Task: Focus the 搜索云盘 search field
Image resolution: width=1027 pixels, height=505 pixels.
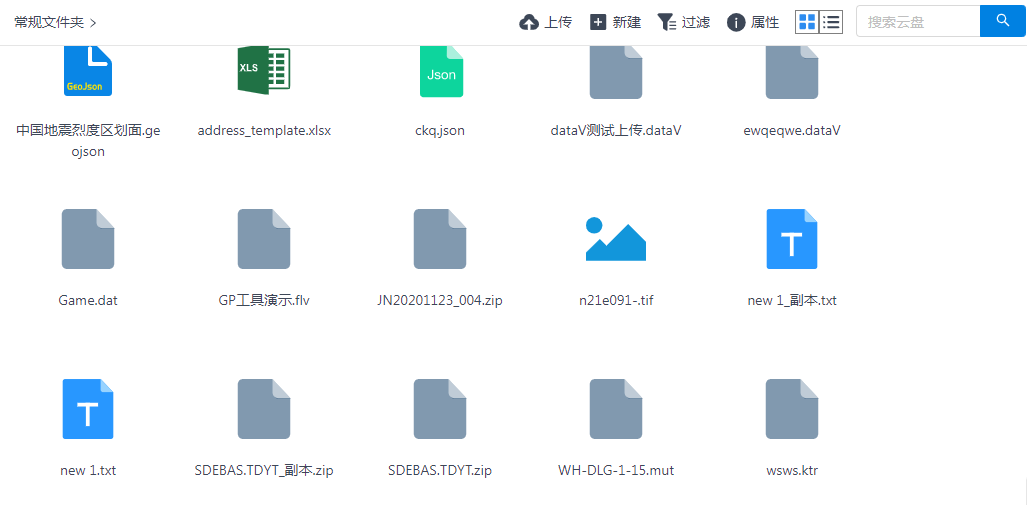Action: pos(918,22)
